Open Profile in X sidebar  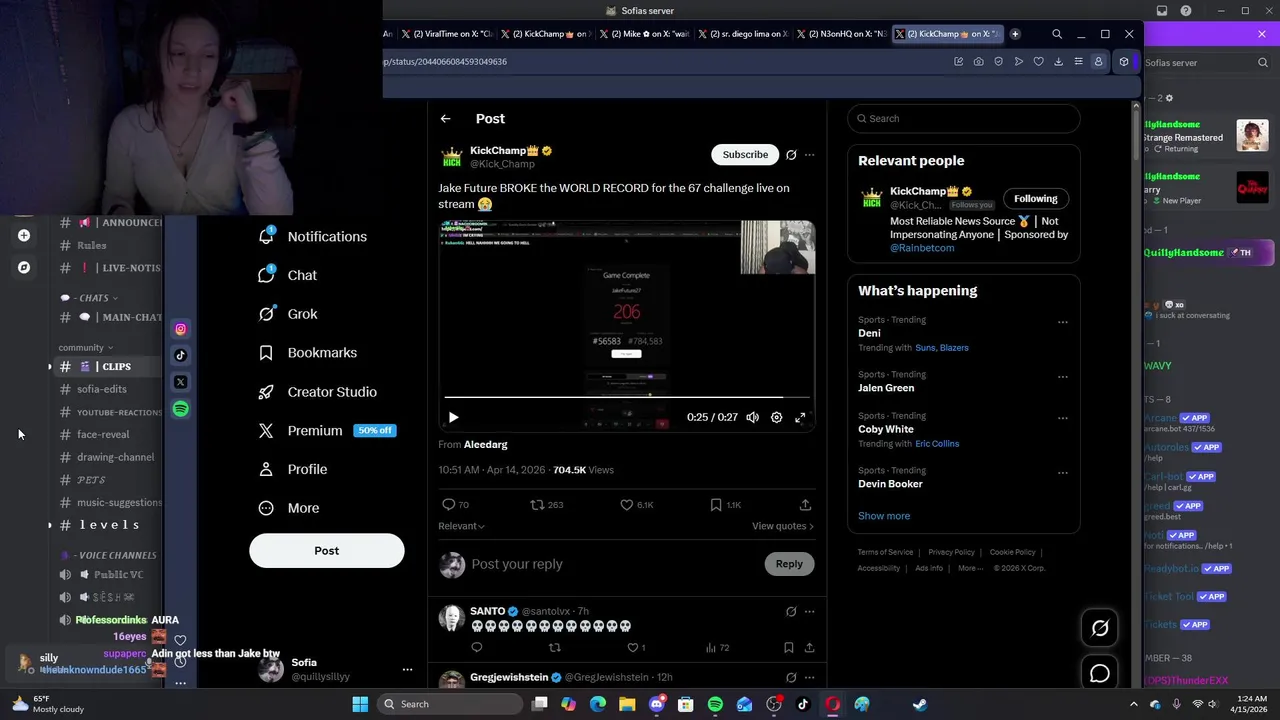(x=293, y=469)
